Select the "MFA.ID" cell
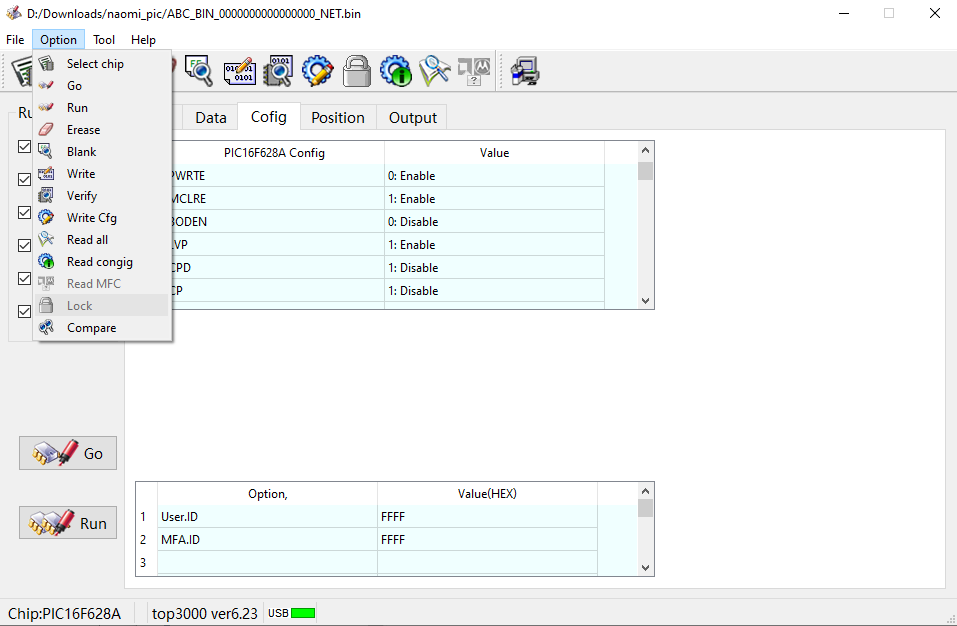 (267, 540)
